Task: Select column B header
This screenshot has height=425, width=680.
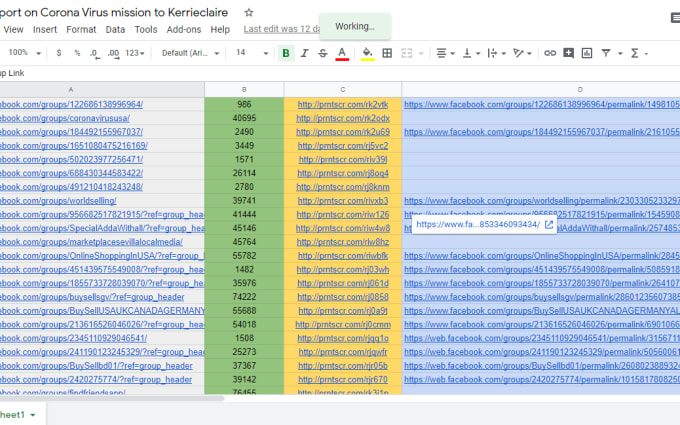Action: click(244, 89)
